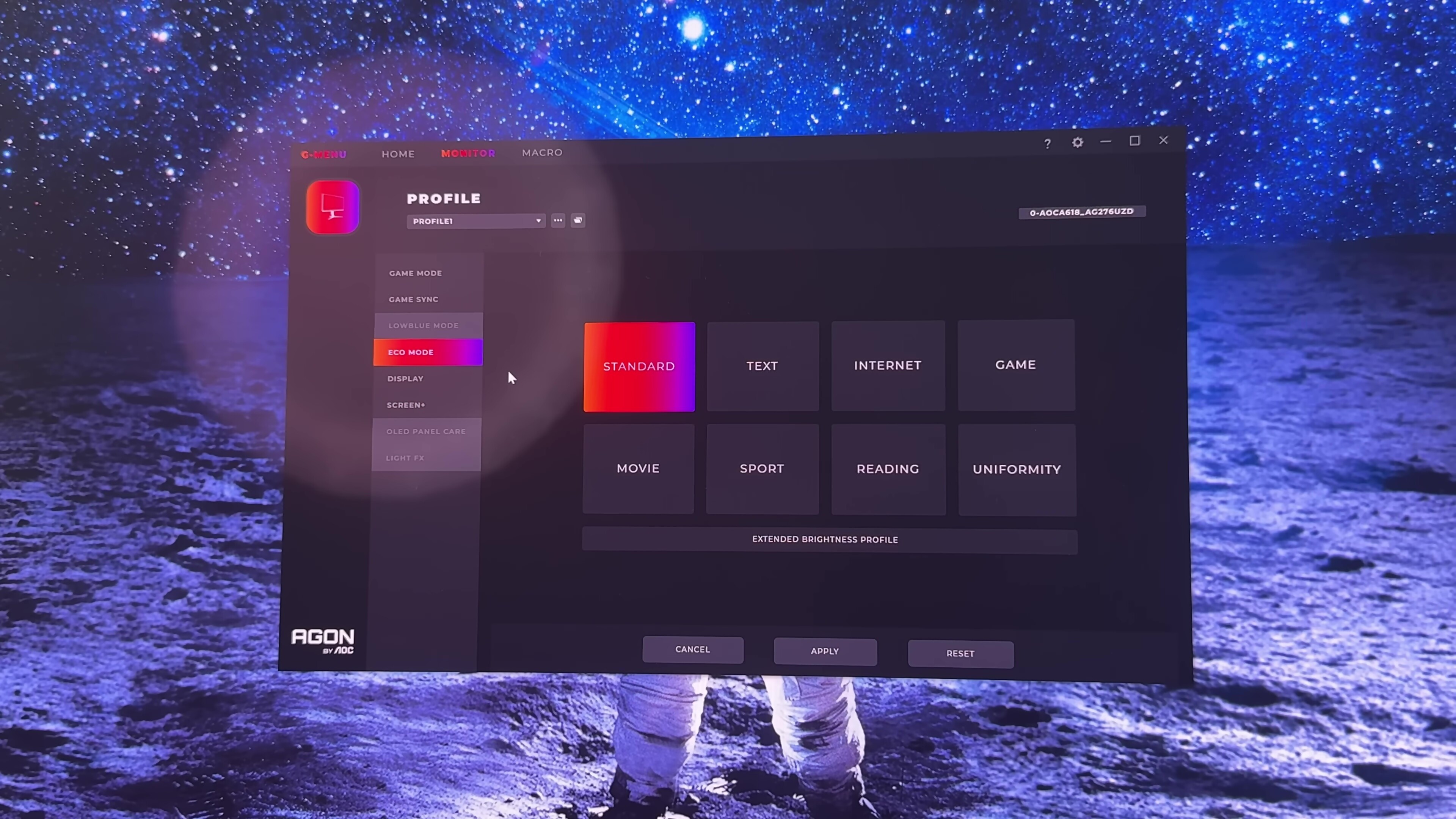Select the Standard eco mode tile
This screenshot has width=1456, height=819.
coord(639,367)
